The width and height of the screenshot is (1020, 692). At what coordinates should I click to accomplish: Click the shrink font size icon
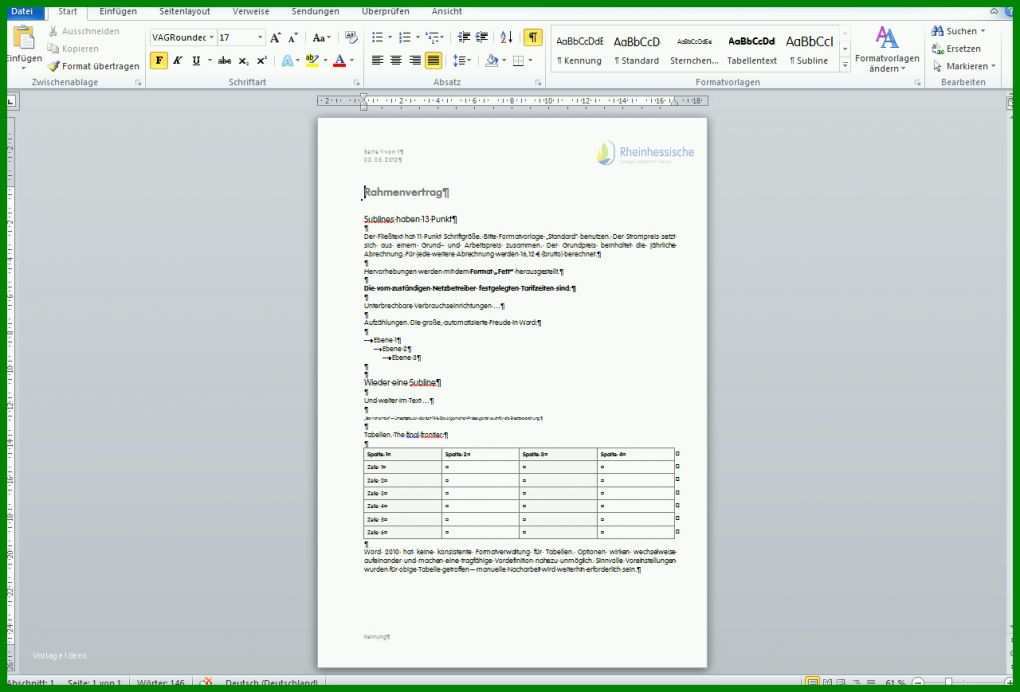click(x=293, y=38)
